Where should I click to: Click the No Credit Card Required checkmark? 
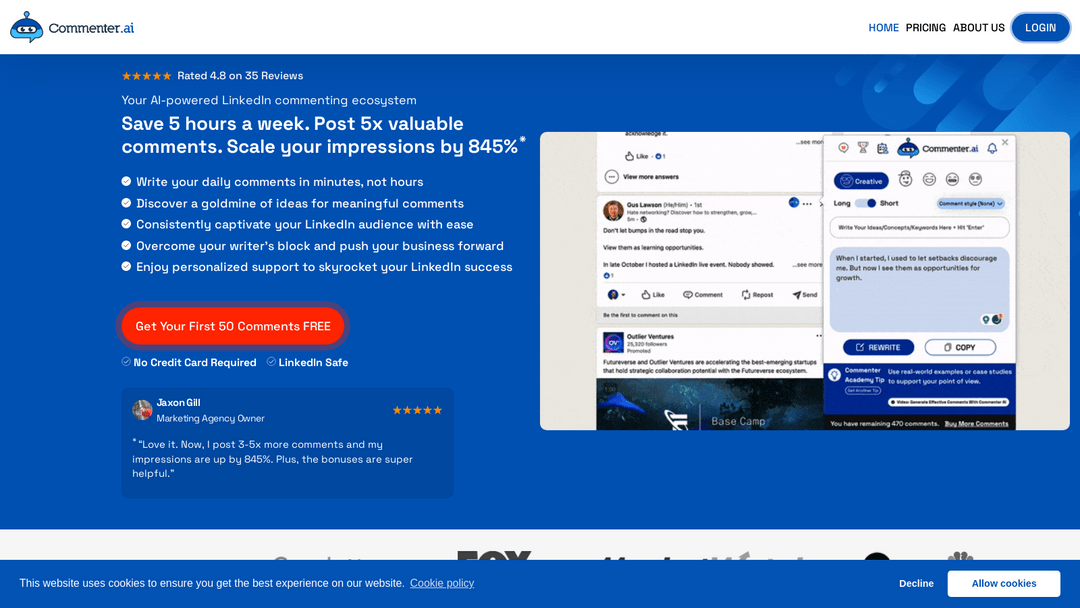(126, 361)
